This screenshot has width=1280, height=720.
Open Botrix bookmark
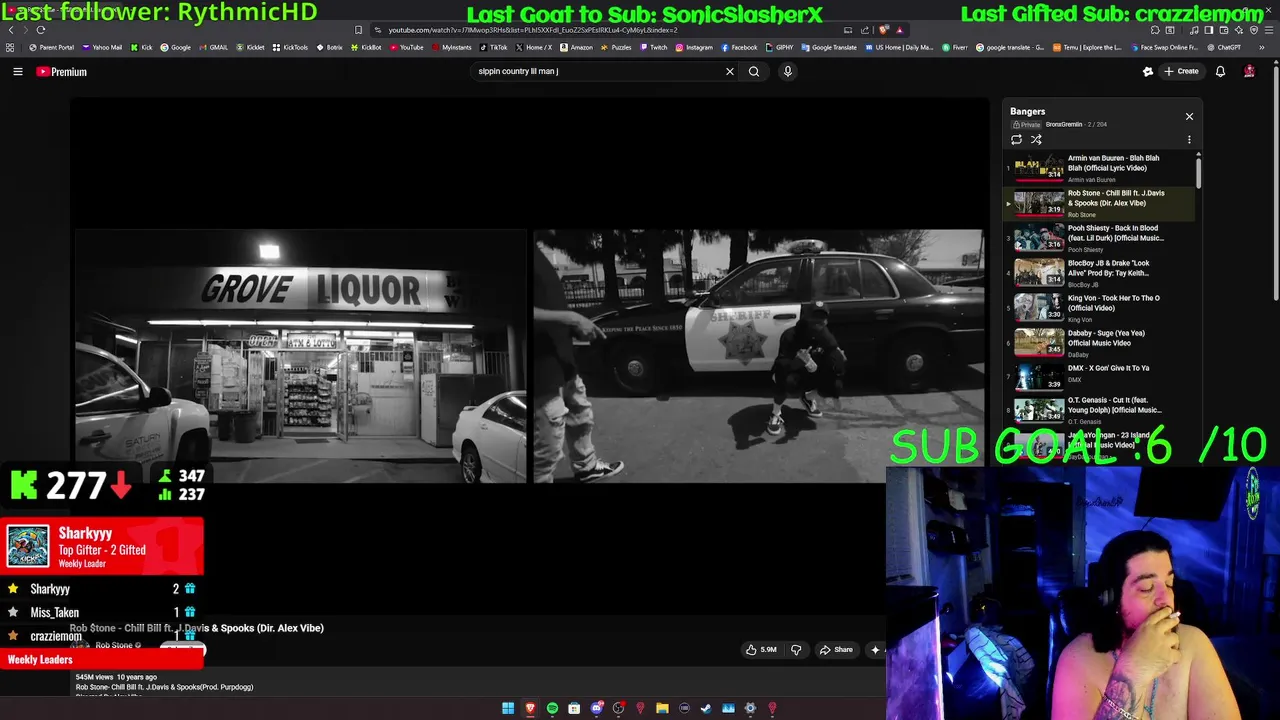click(329, 47)
